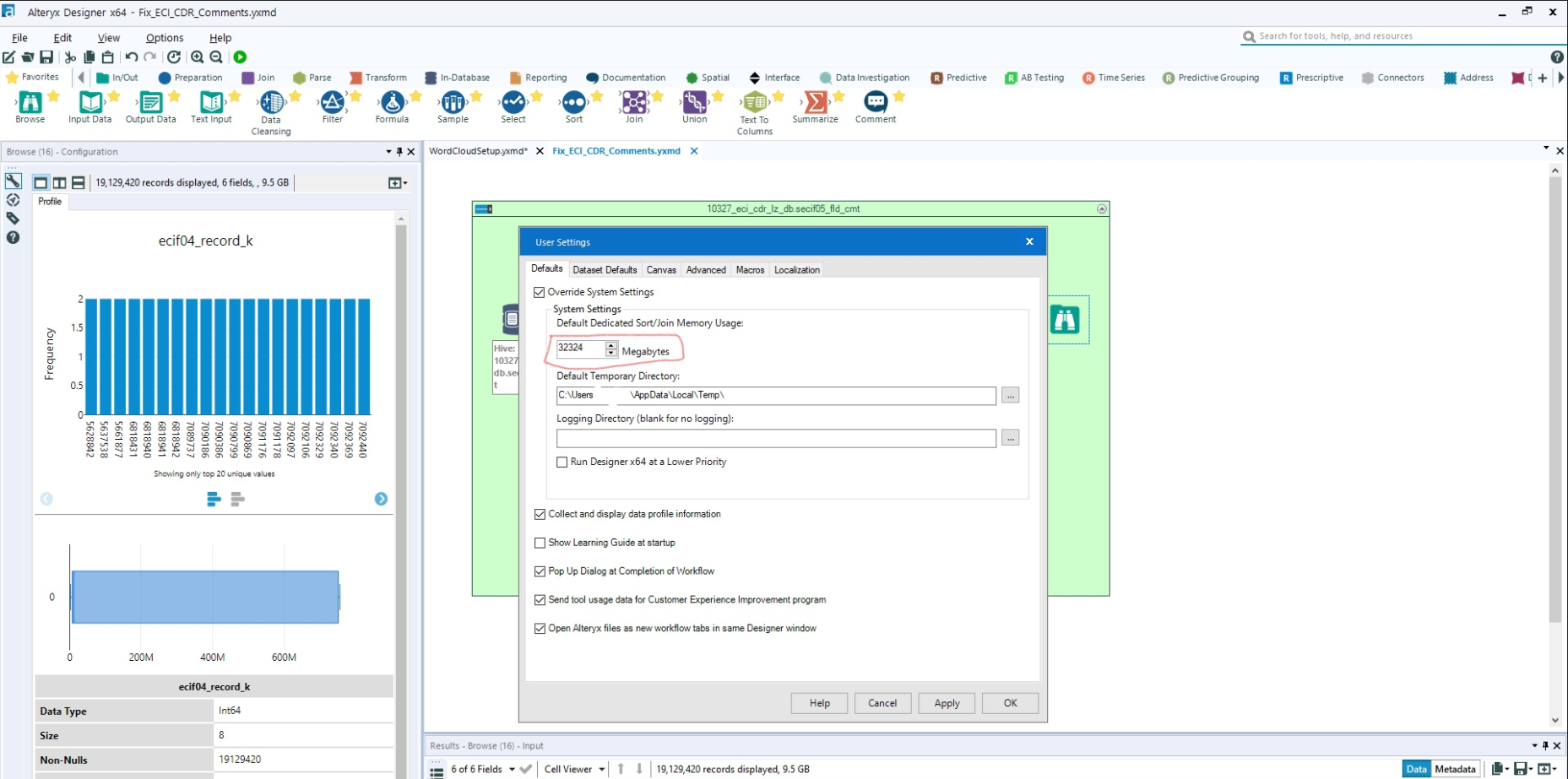Select the Formula tool

(x=391, y=104)
